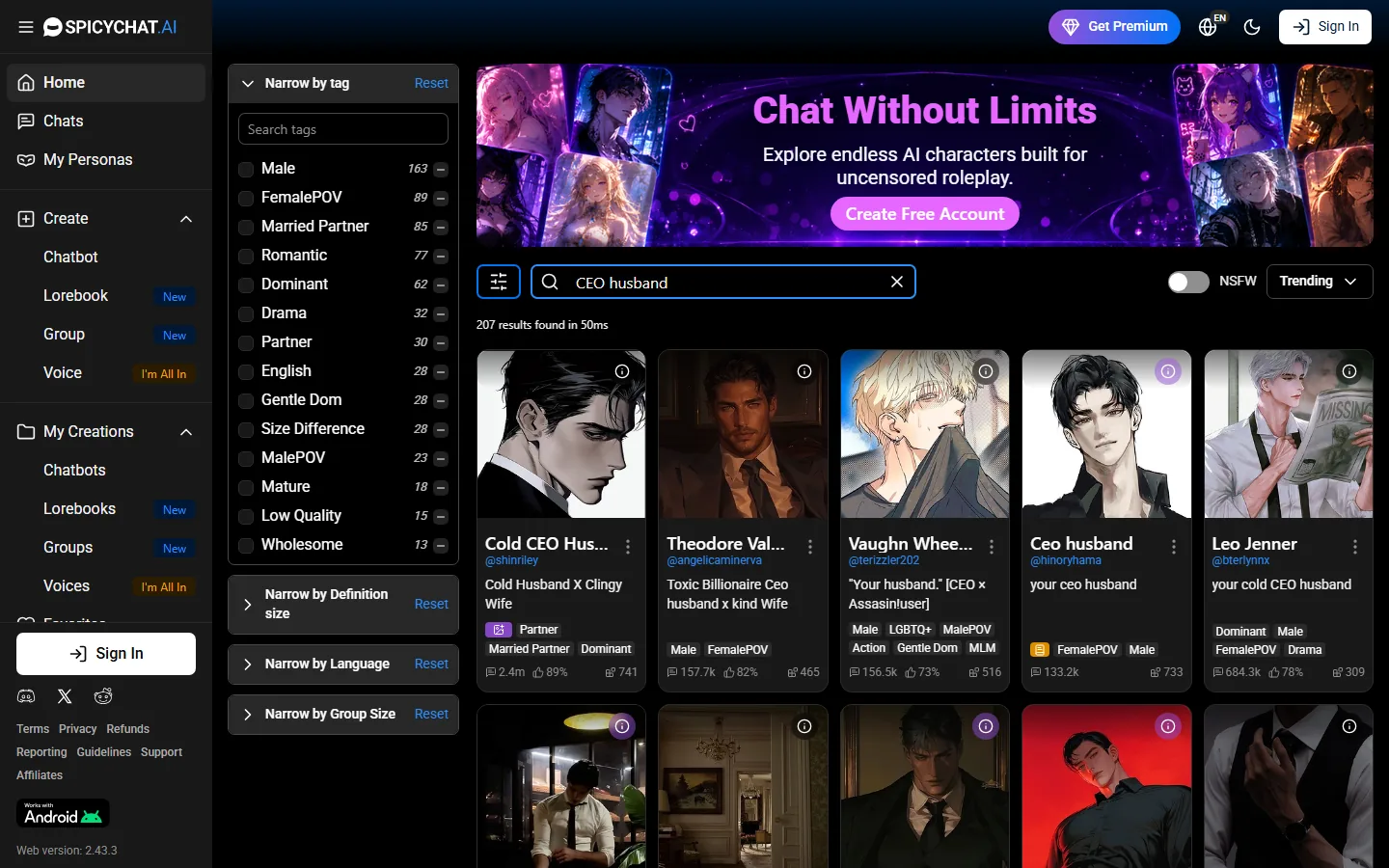
Task: Expand Narrow by Language section
Action: [x=248, y=665]
